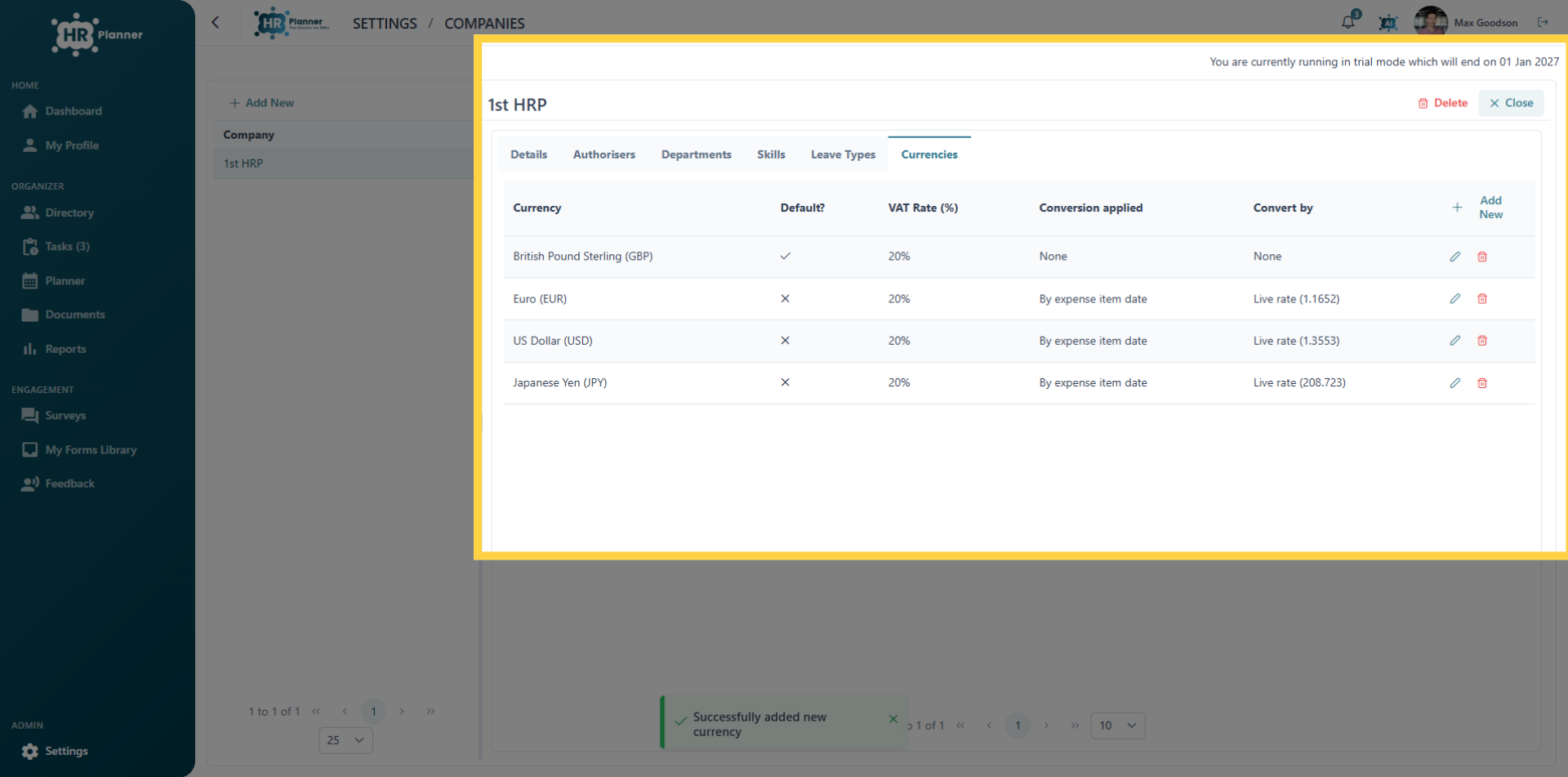
Task: Click SETTINGS in the breadcrumb
Action: 385,24
